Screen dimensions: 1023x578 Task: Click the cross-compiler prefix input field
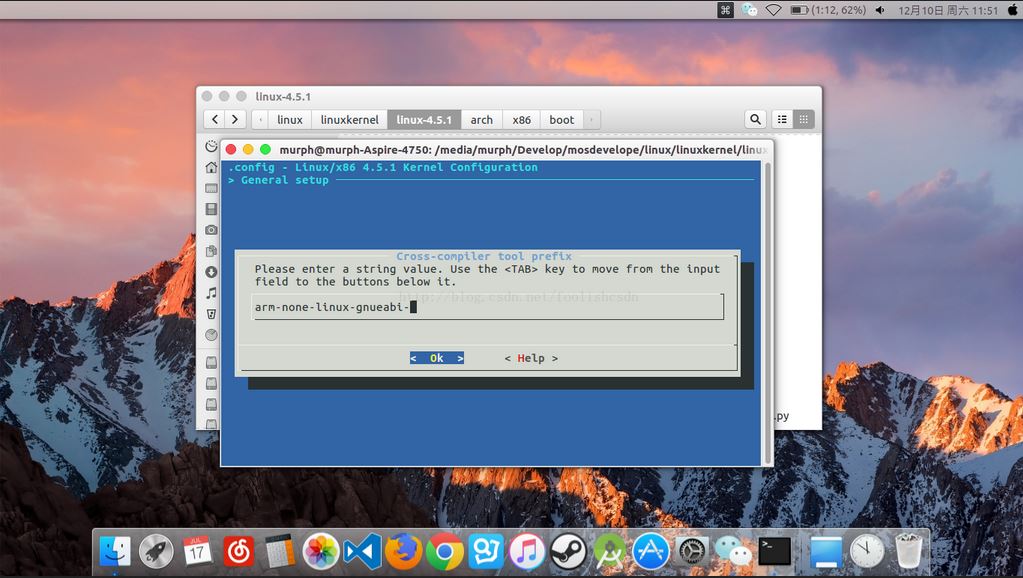(x=488, y=307)
